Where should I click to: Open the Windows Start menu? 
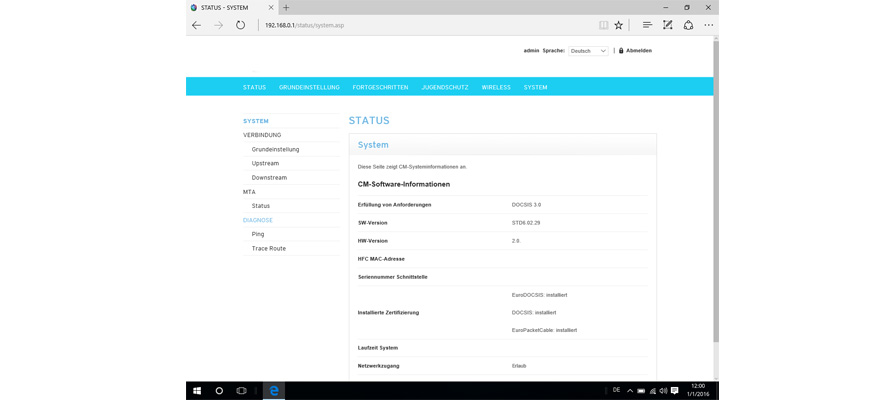(197, 391)
